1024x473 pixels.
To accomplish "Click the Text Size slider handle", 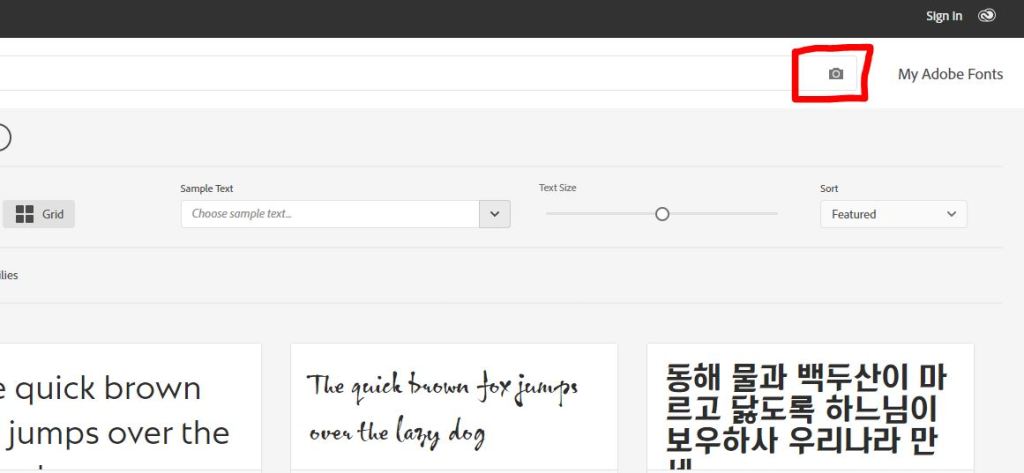I will click(x=661, y=214).
